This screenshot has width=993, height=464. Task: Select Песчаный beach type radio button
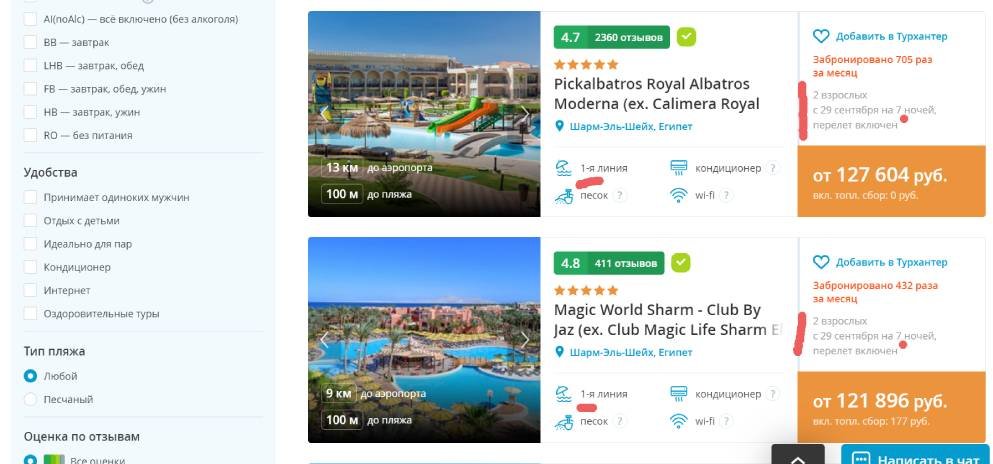point(30,399)
